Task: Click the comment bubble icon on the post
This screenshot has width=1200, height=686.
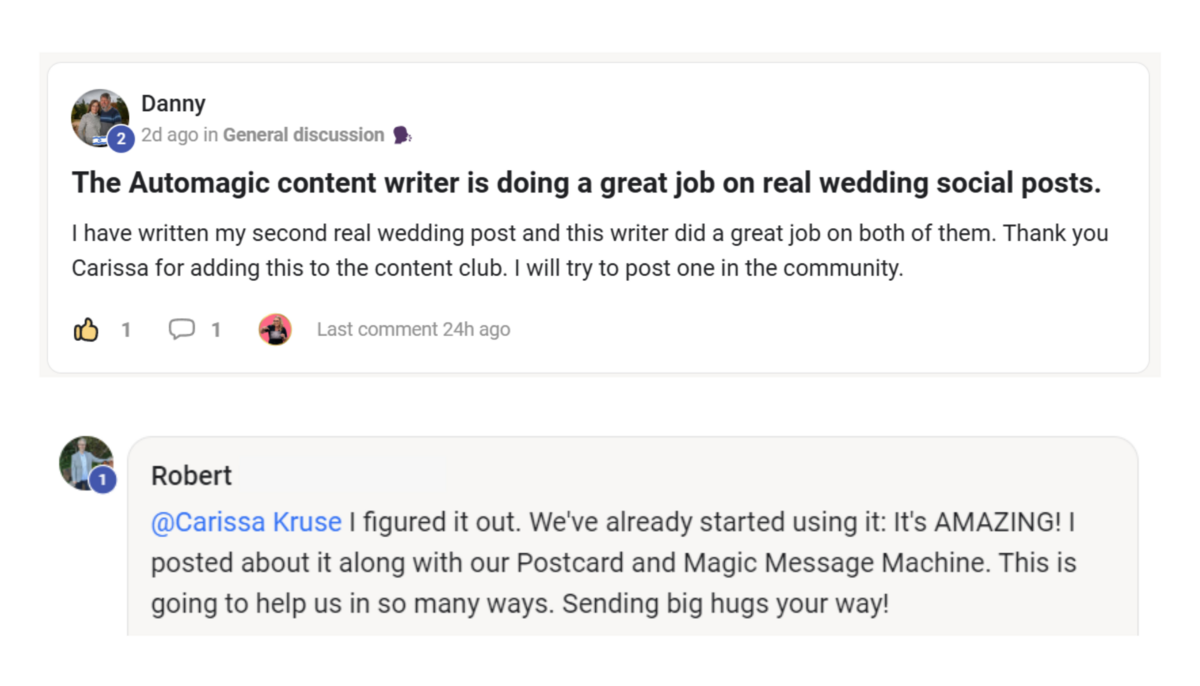Action: tap(181, 329)
